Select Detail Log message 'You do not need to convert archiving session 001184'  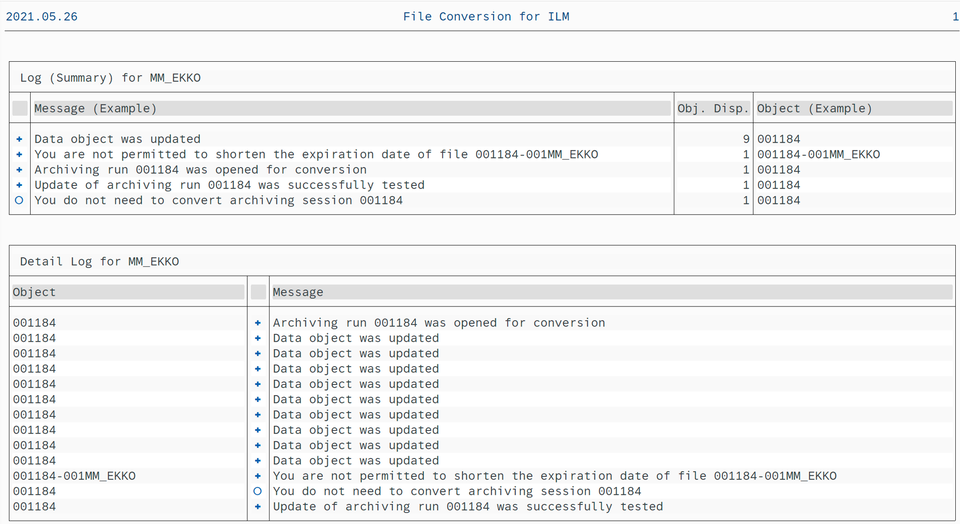pos(457,491)
